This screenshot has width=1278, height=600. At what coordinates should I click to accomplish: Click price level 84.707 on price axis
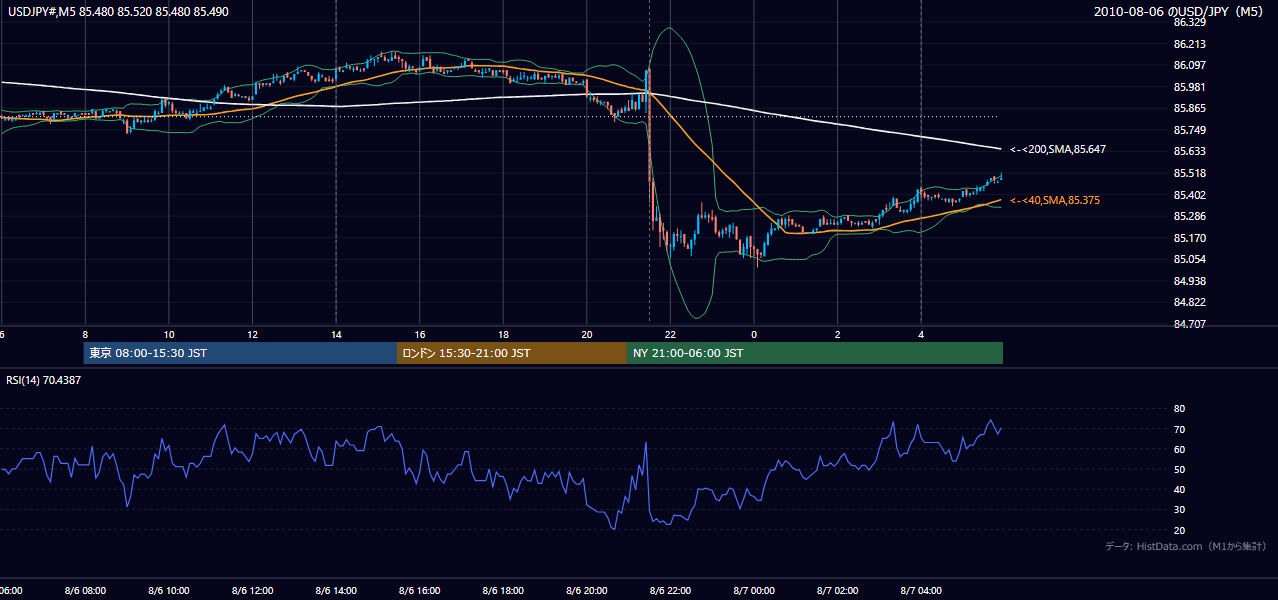tap(1188, 324)
